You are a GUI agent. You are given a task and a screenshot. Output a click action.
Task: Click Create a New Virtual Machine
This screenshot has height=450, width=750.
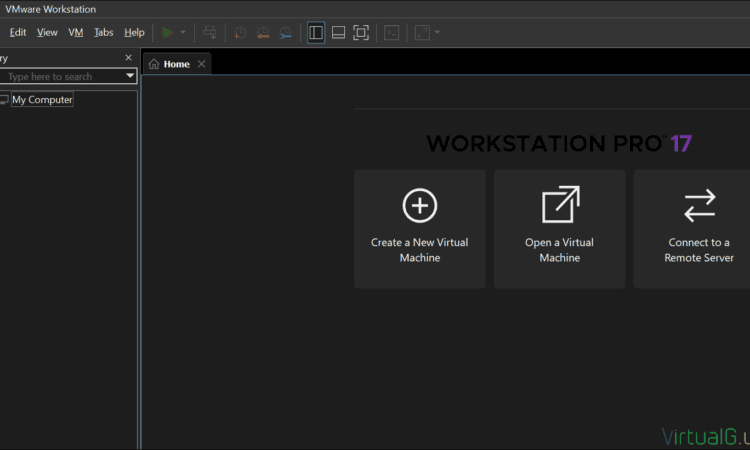(x=419, y=229)
